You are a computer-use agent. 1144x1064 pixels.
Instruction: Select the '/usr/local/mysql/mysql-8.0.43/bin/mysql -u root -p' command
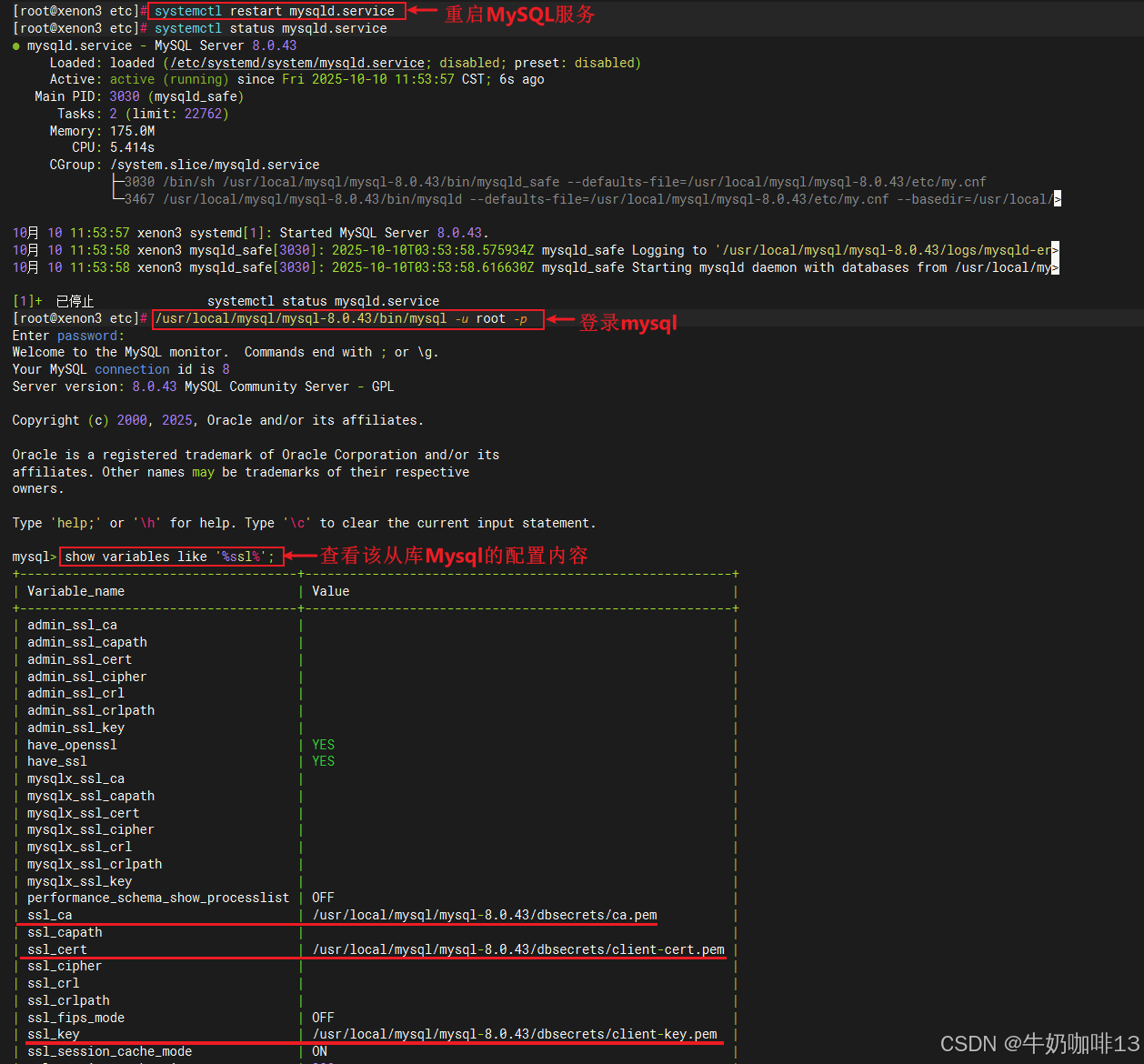341,318
